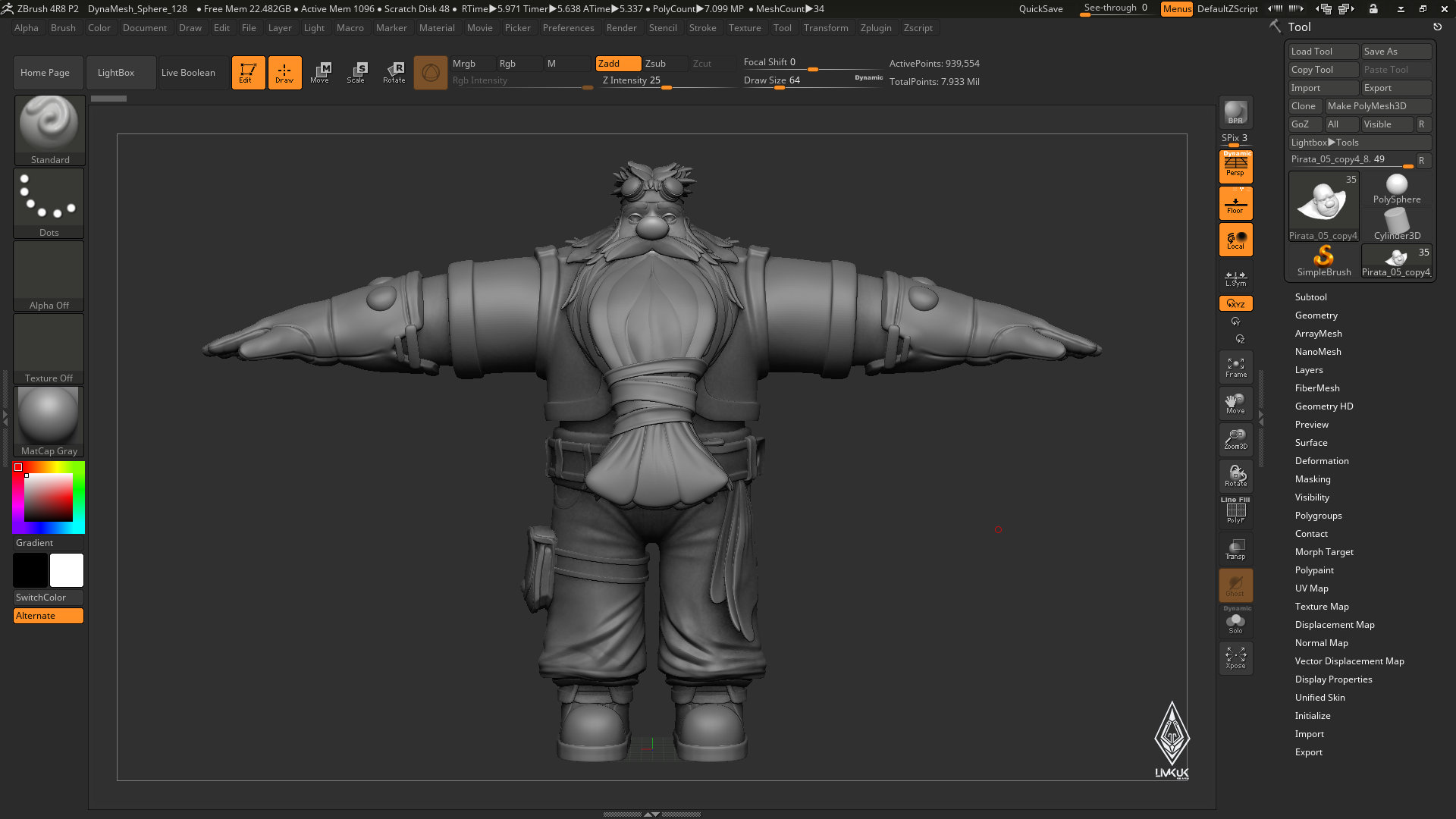Select the SimpleBrush tool
This screenshot has height=819, width=1456.
(1323, 261)
